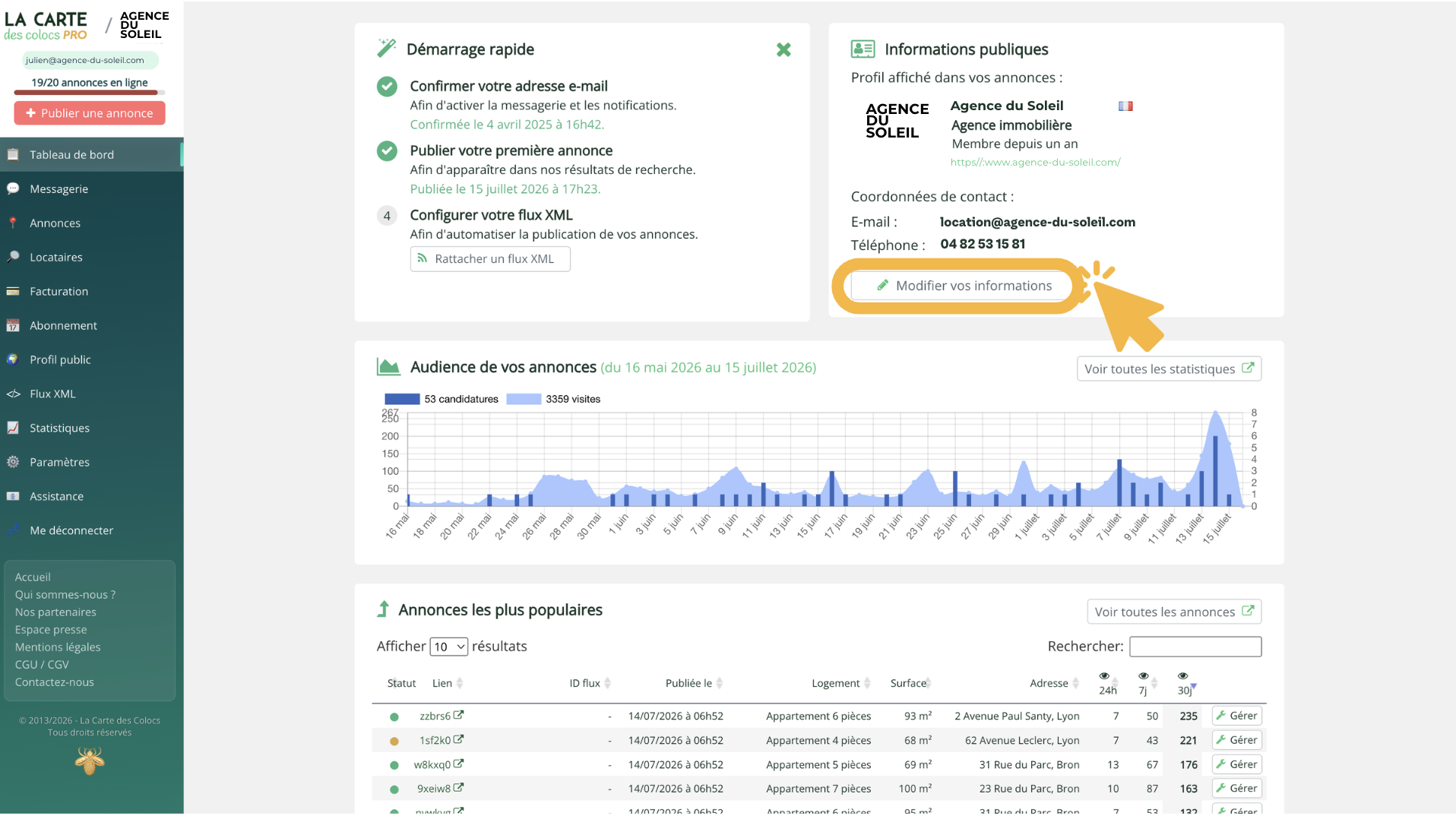This screenshot has height=816, width=1456.
Task: Open the agence-du-soleil.com website link
Action: pyautogui.click(x=1035, y=162)
